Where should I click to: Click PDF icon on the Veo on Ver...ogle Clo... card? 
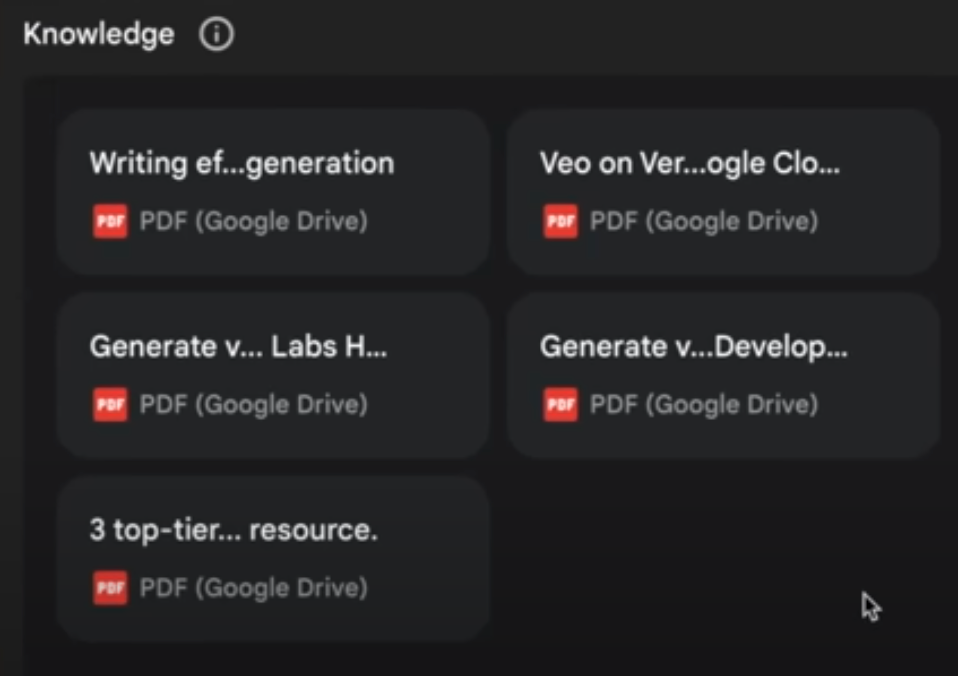point(561,221)
